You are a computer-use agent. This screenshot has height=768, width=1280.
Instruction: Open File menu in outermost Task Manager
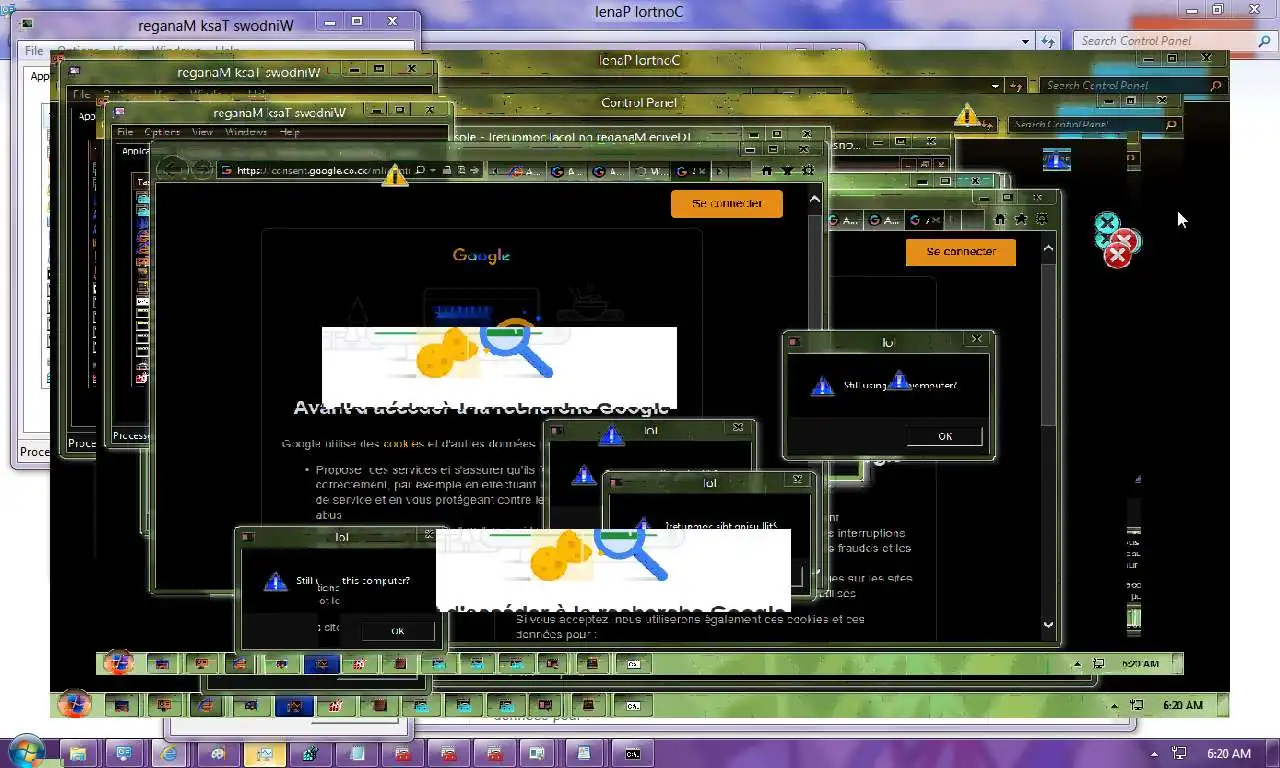click(x=34, y=51)
